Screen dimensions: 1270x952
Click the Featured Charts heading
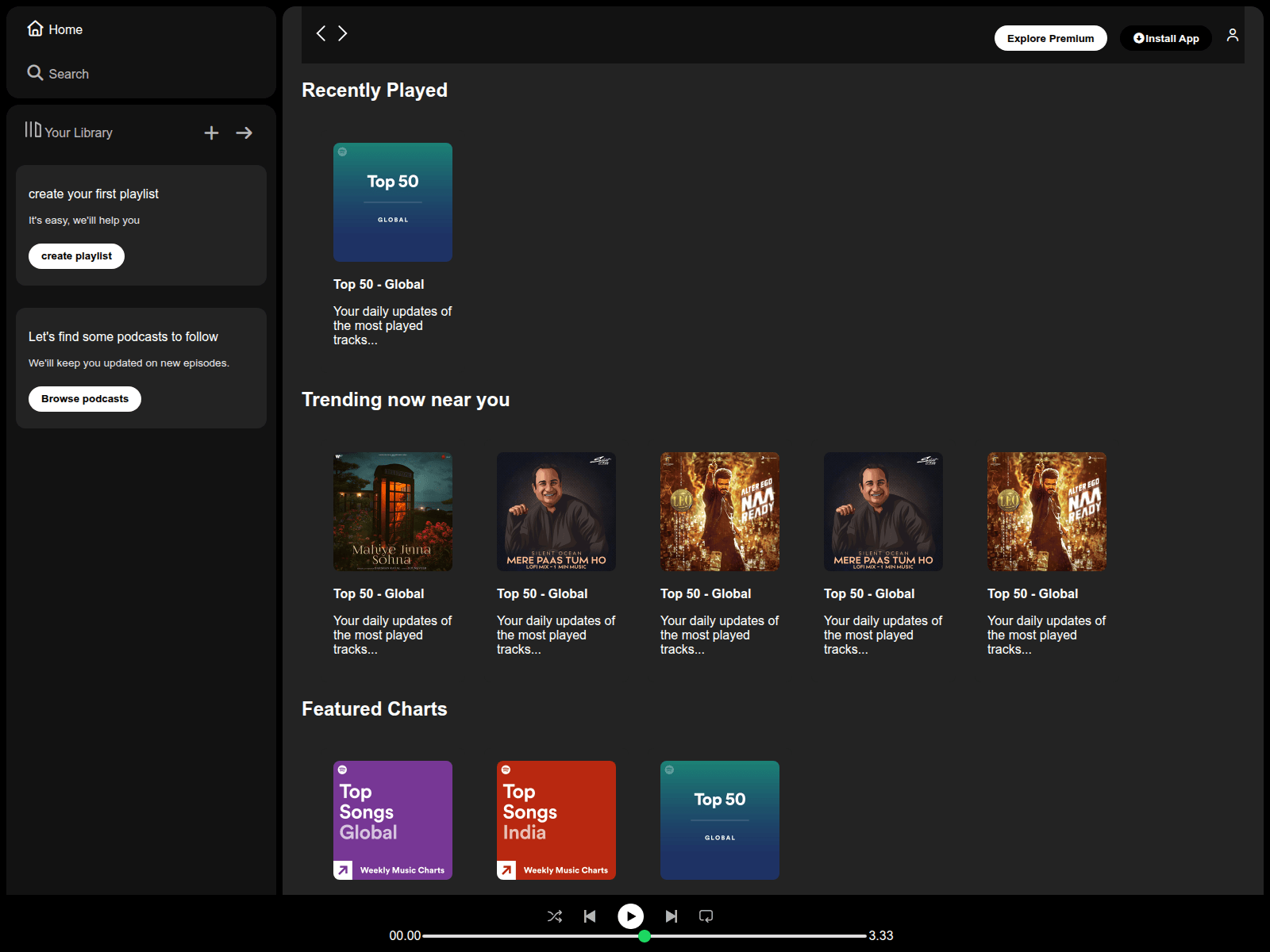pos(375,709)
